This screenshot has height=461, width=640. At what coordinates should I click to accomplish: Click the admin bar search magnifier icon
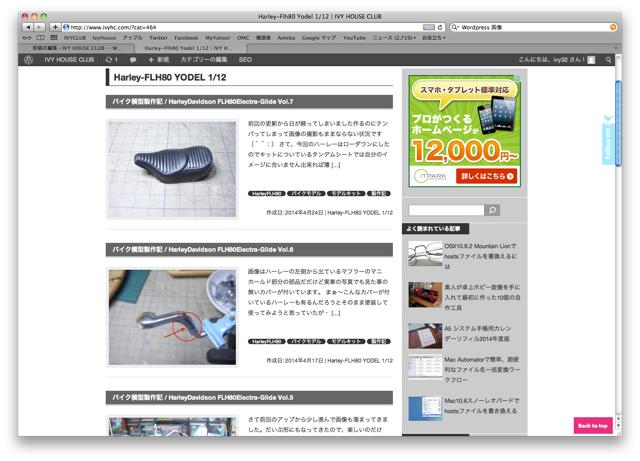(x=610, y=60)
